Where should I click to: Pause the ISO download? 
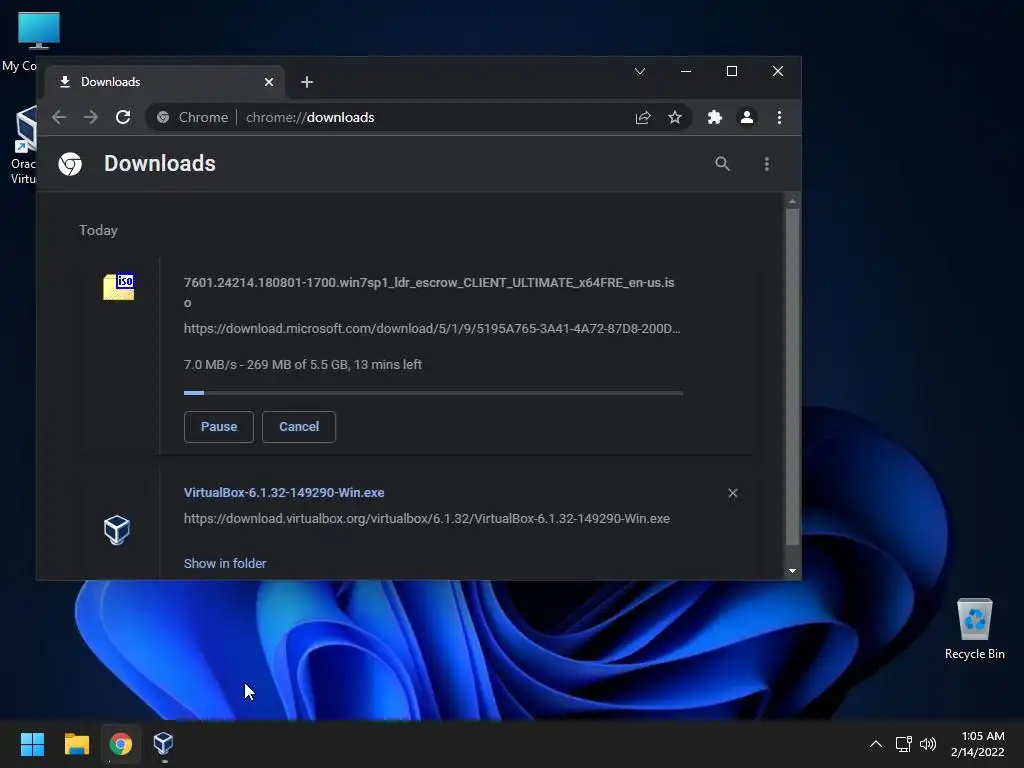click(219, 427)
